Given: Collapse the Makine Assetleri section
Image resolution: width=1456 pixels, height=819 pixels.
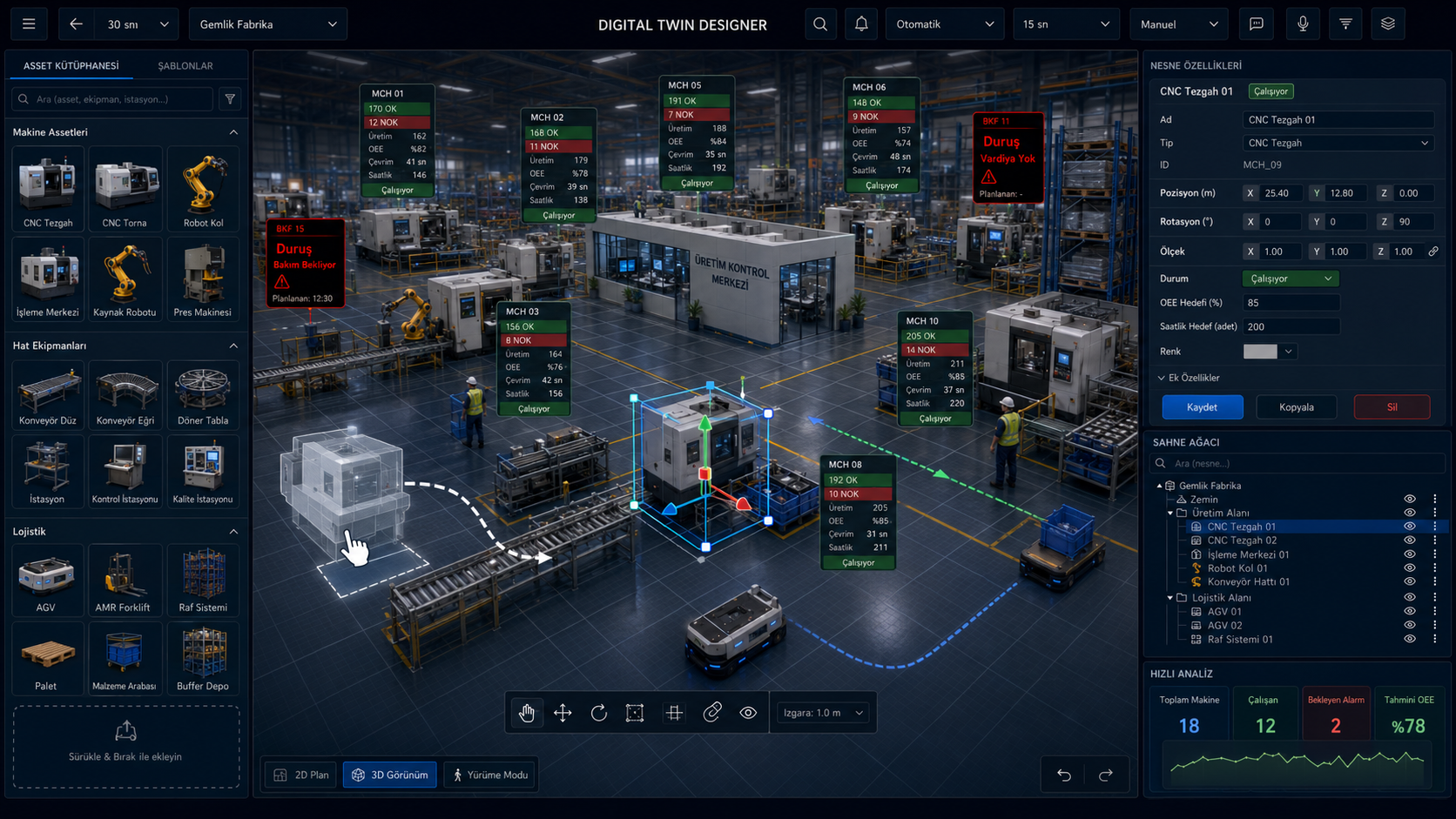Looking at the screenshot, I should click(x=233, y=132).
